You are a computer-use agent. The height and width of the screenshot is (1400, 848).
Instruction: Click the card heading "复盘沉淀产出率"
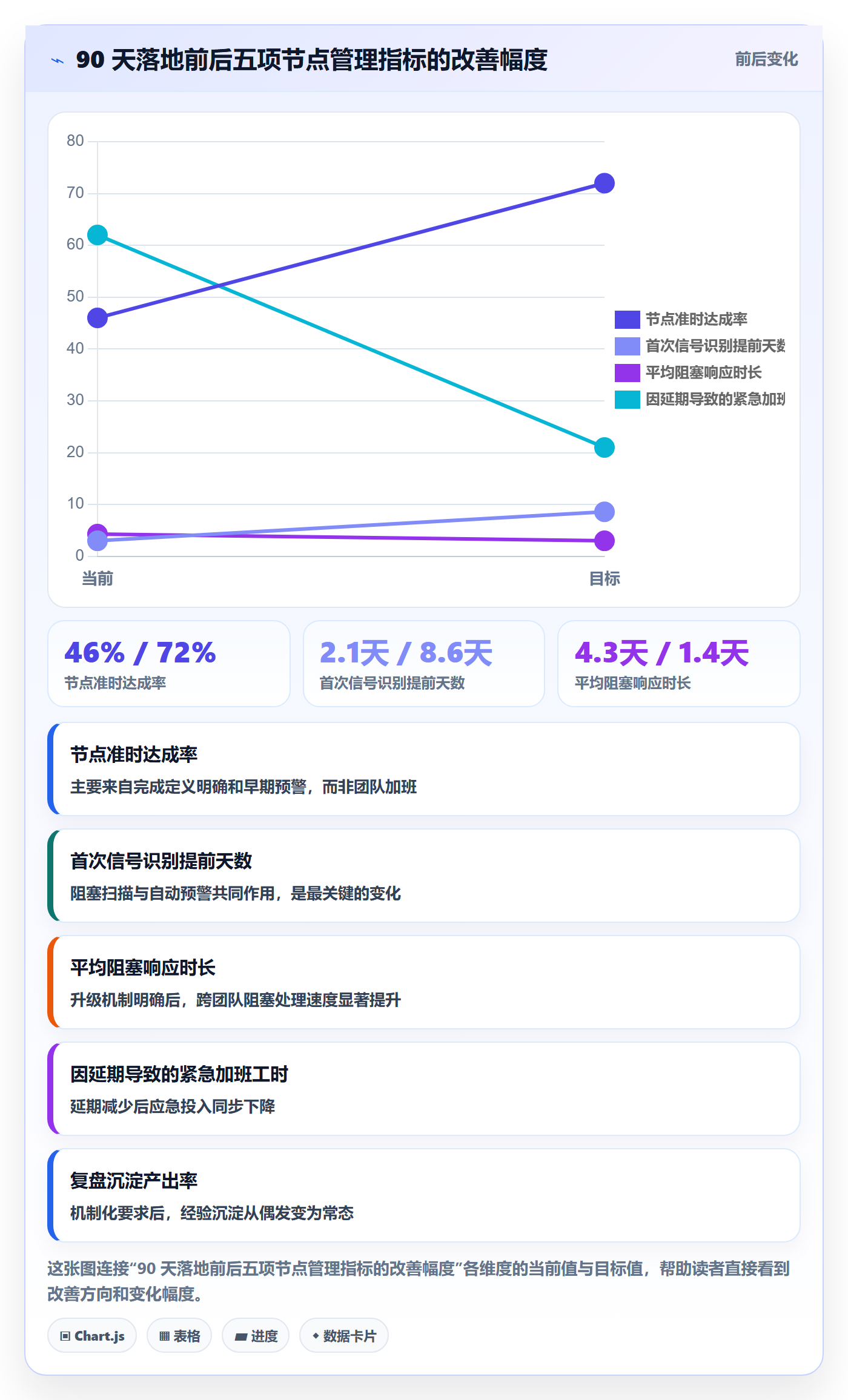coord(134,1181)
